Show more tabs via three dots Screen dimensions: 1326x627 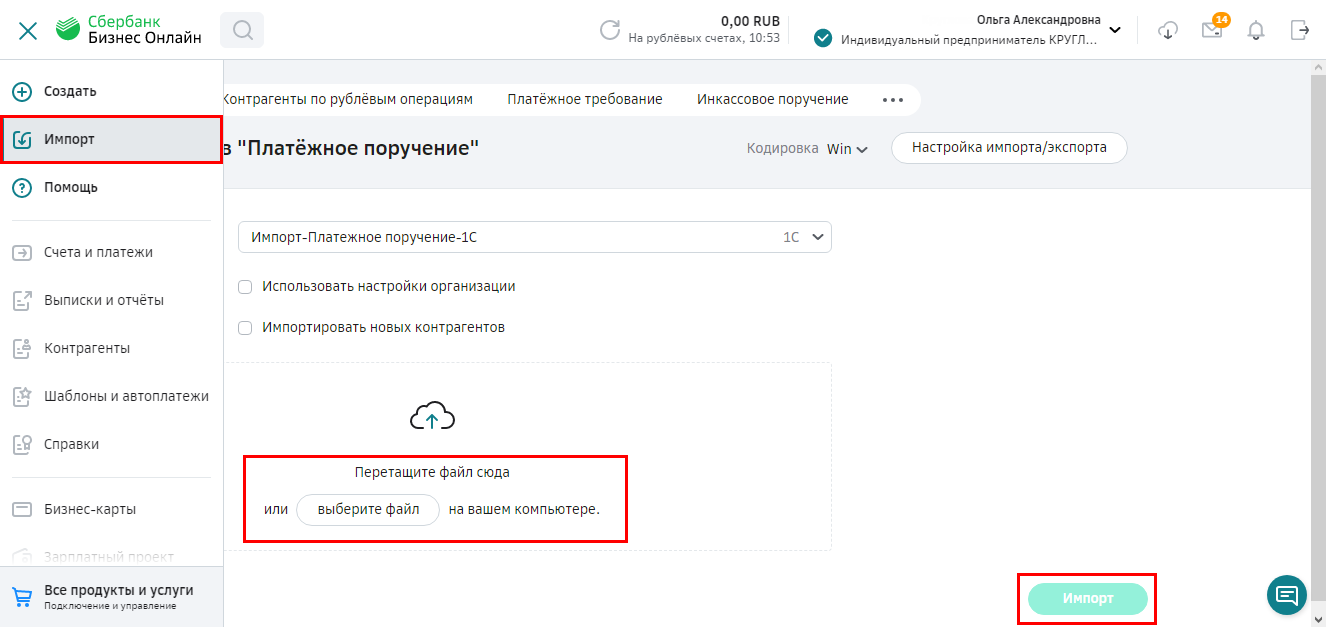click(x=892, y=100)
